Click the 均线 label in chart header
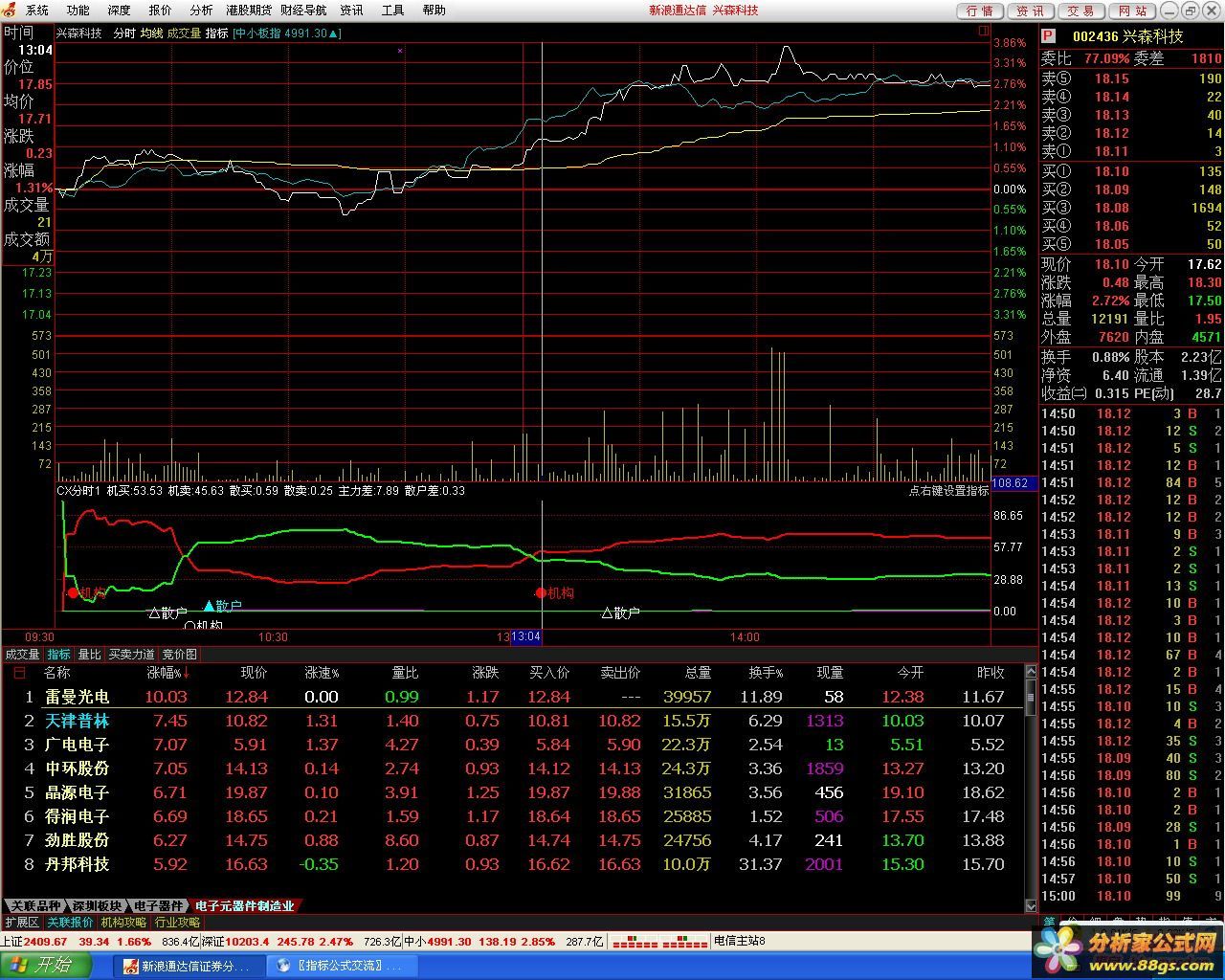Viewport: 1225px width, 980px height. point(151,33)
